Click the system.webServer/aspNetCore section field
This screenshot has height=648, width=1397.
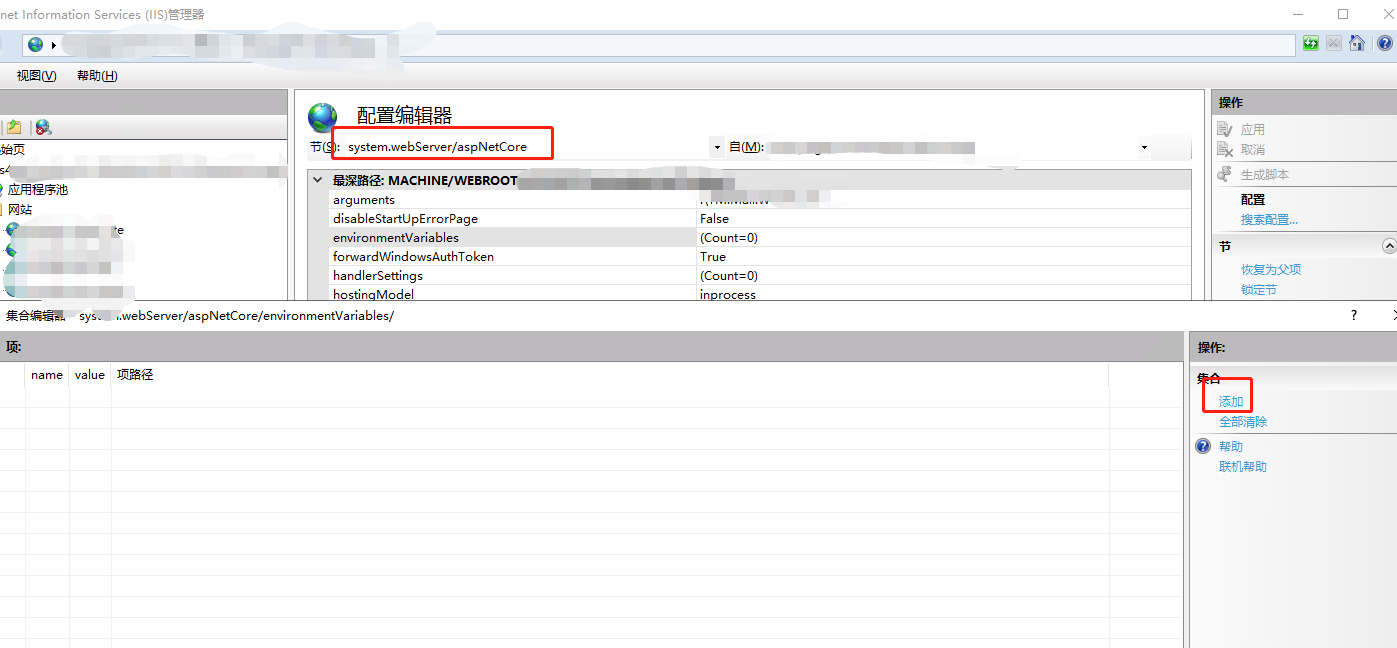coord(528,147)
